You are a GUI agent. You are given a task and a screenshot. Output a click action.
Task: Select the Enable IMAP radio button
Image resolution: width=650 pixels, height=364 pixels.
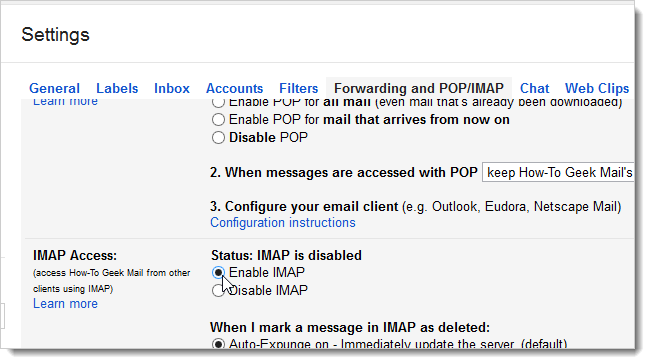[218, 273]
